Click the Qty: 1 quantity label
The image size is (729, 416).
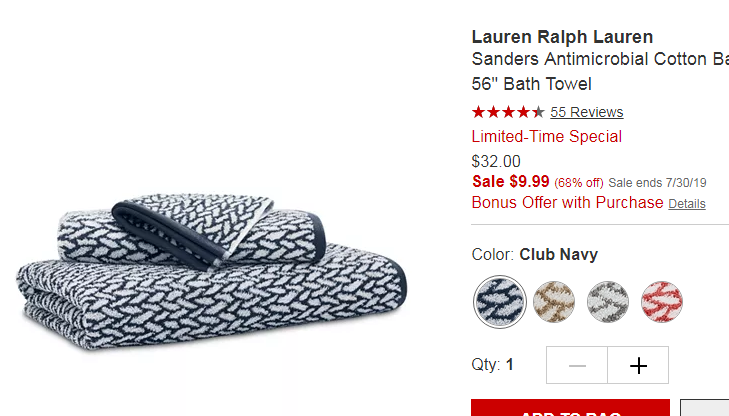point(492,364)
